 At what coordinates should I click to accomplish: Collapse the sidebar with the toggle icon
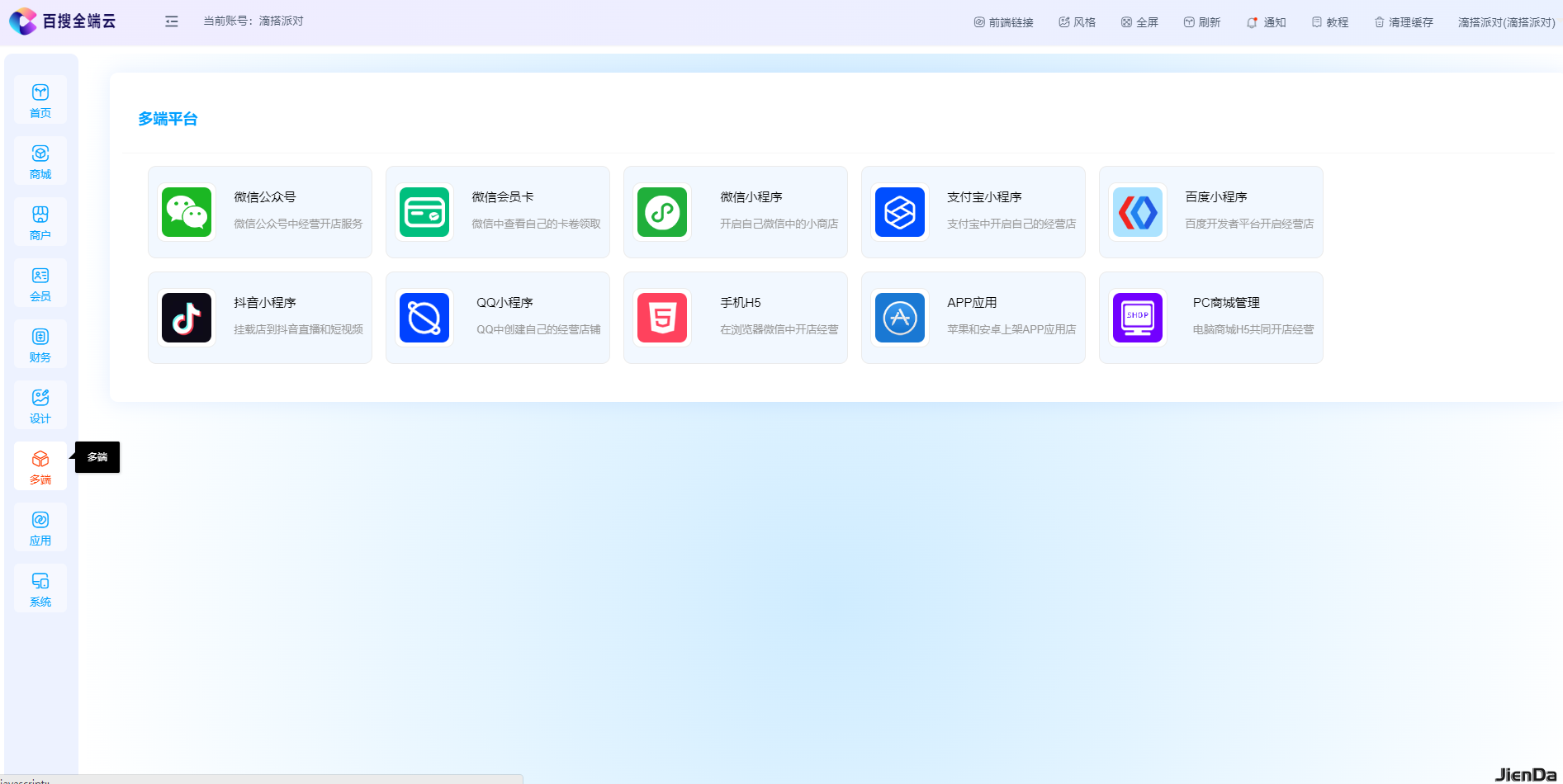tap(171, 21)
